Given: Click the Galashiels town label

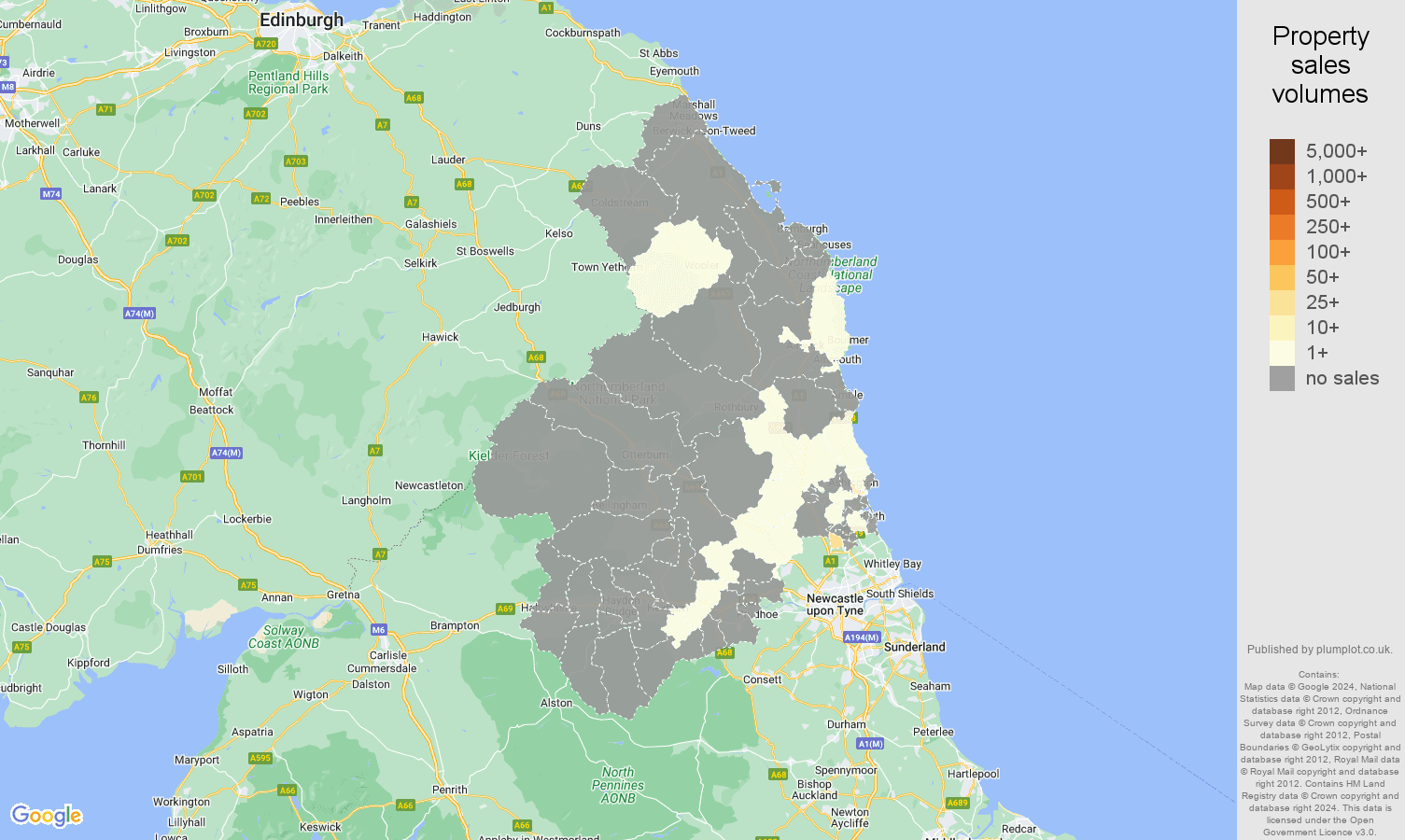Looking at the screenshot, I should 431,224.
